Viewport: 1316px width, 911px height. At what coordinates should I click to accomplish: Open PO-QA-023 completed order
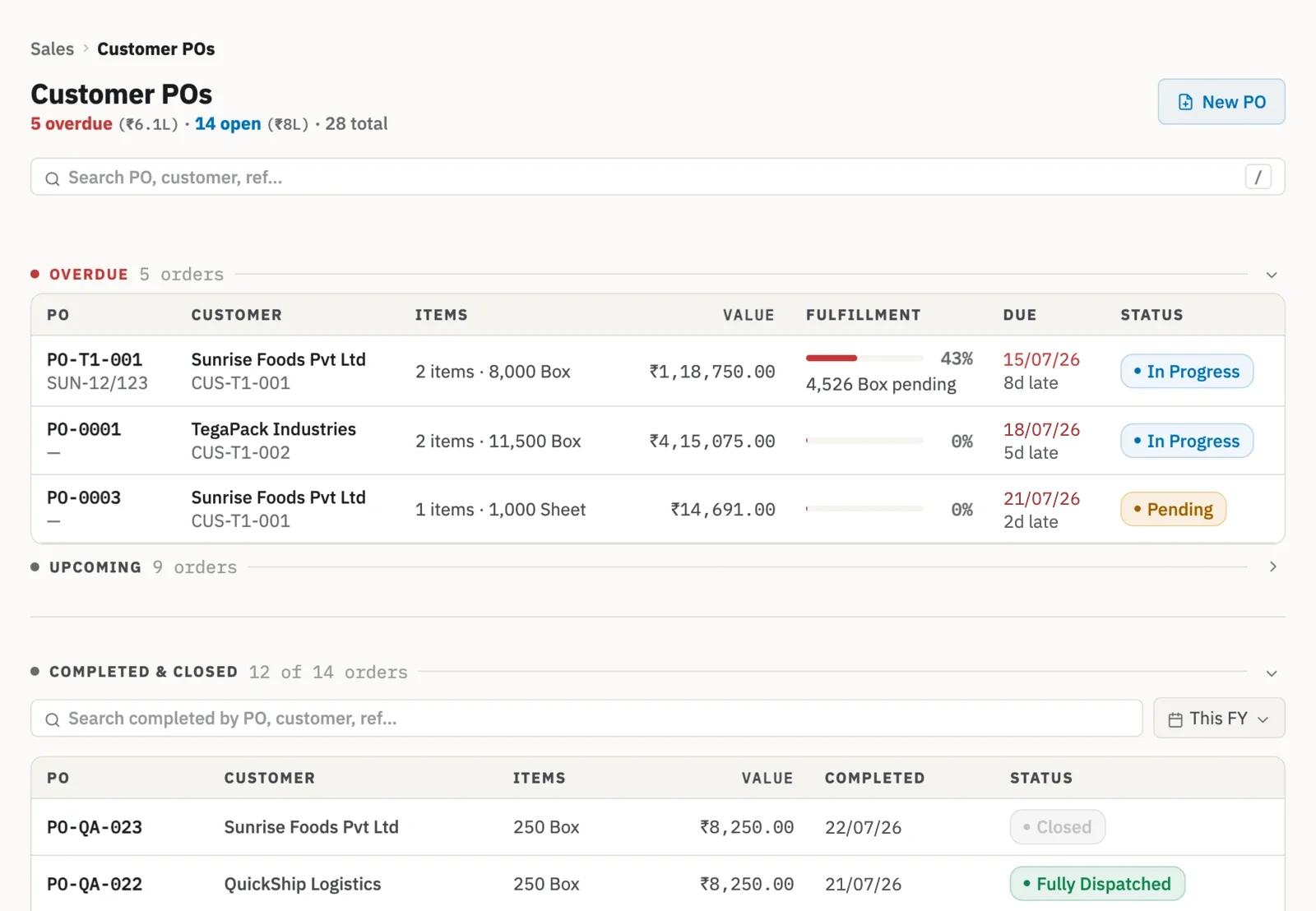click(657, 827)
